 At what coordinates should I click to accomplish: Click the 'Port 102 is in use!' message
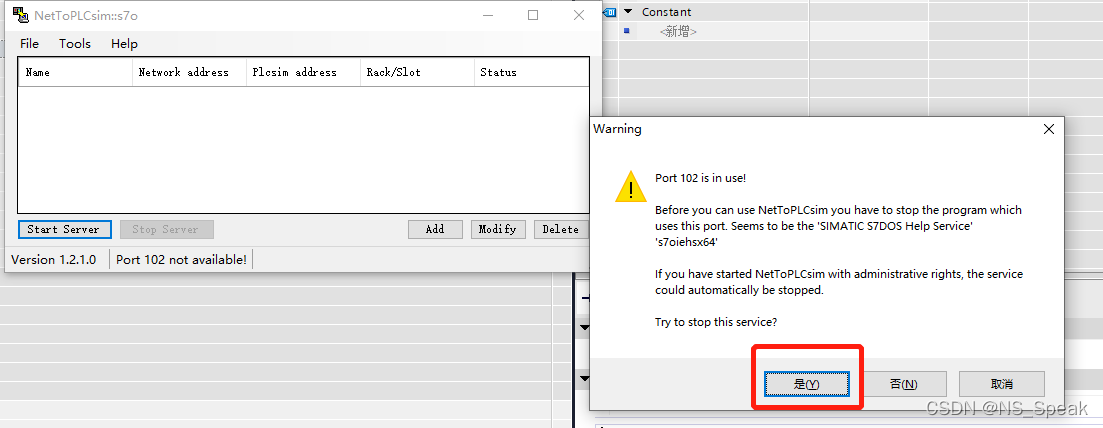[x=700, y=178]
